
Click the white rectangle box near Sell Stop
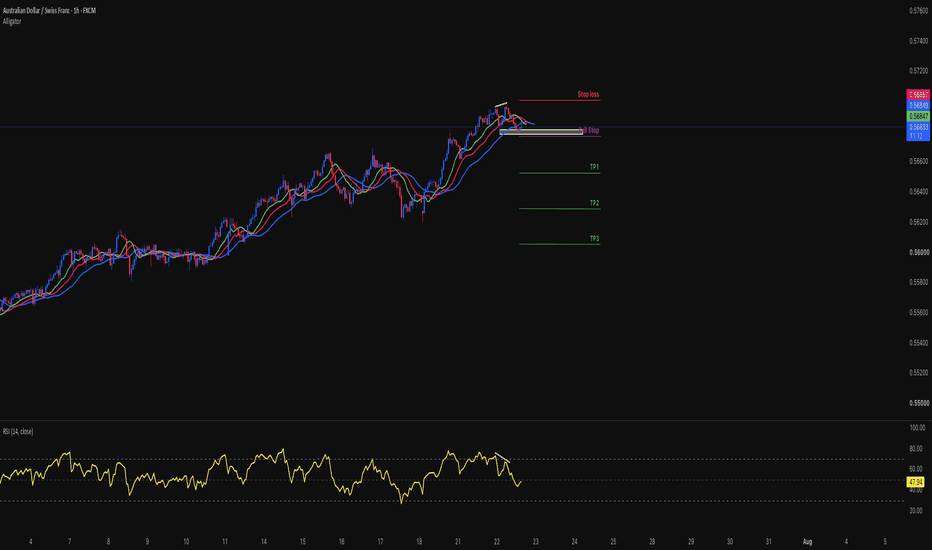tap(541, 131)
